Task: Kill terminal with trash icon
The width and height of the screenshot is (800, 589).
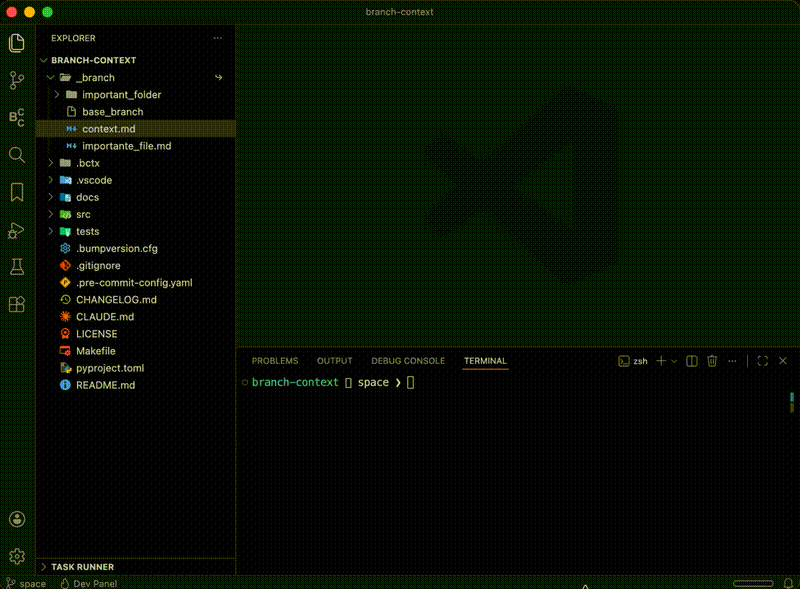Action: pyautogui.click(x=712, y=361)
